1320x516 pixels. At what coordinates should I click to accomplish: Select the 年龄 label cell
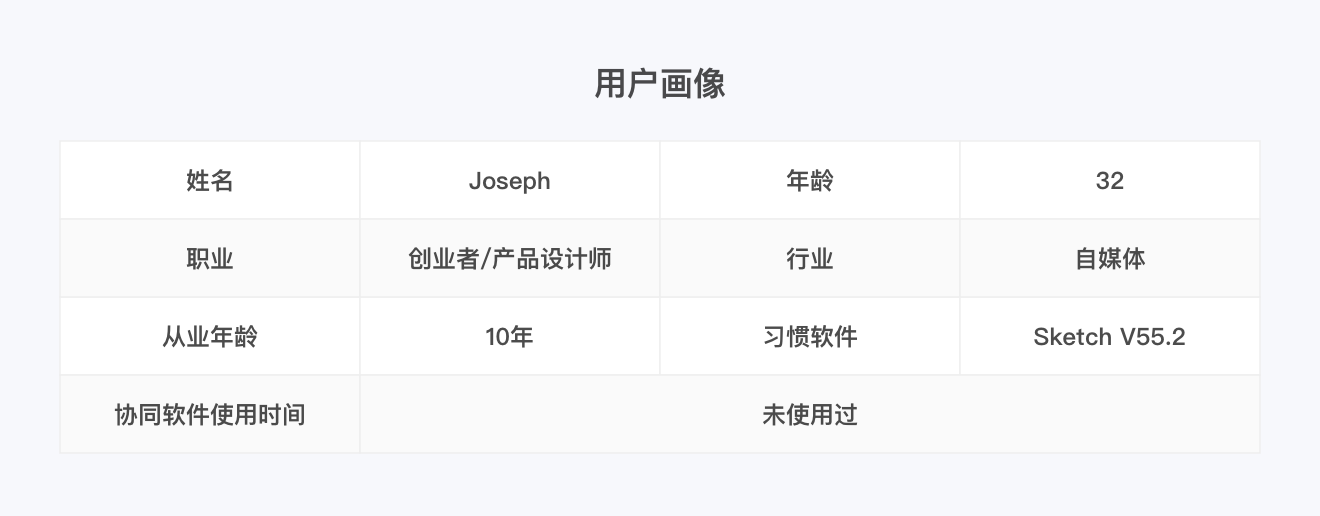coord(810,180)
